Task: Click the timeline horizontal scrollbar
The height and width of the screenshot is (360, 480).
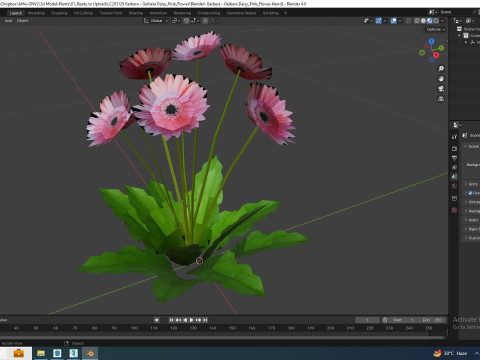Action: click(222, 337)
